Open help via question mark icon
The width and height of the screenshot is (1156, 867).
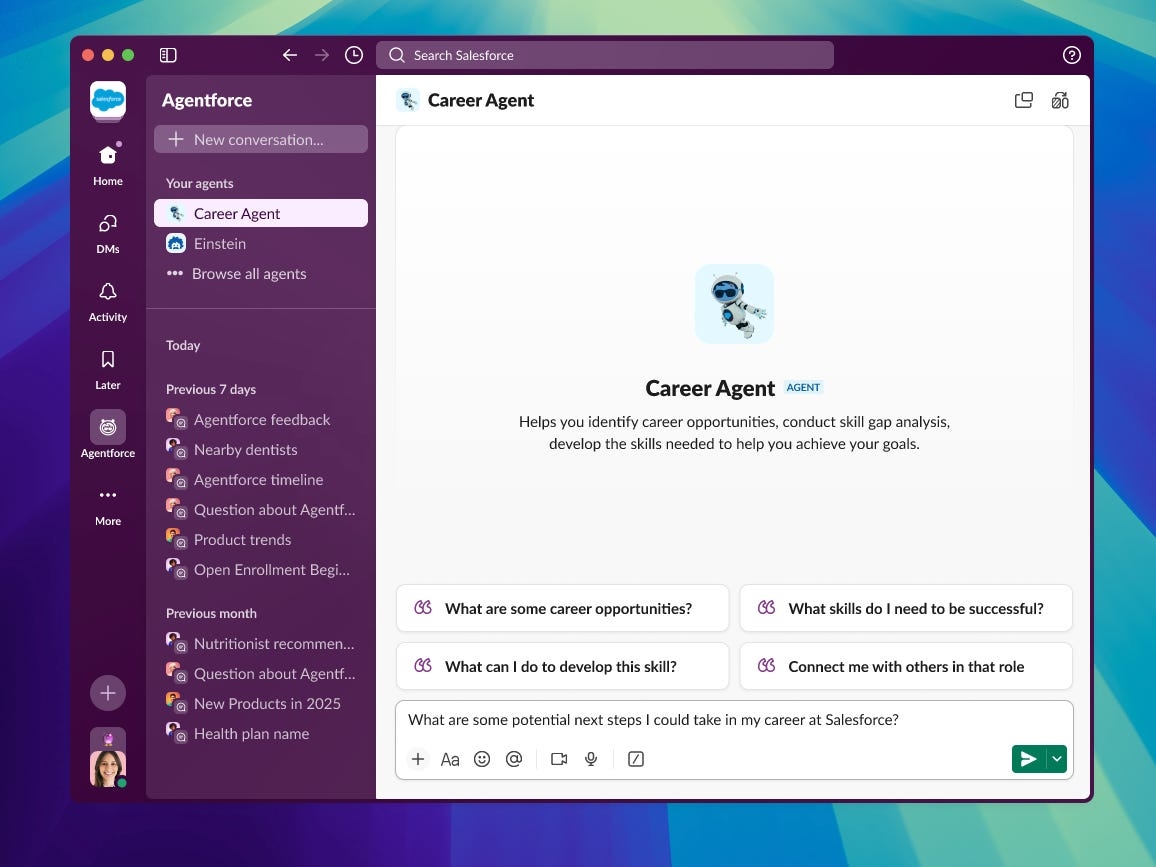[x=1071, y=55]
